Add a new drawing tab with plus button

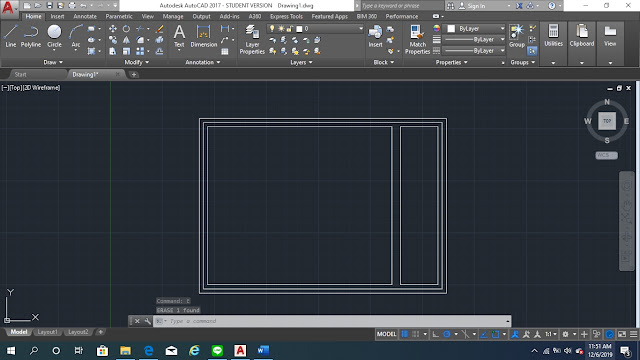tap(133, 75)
